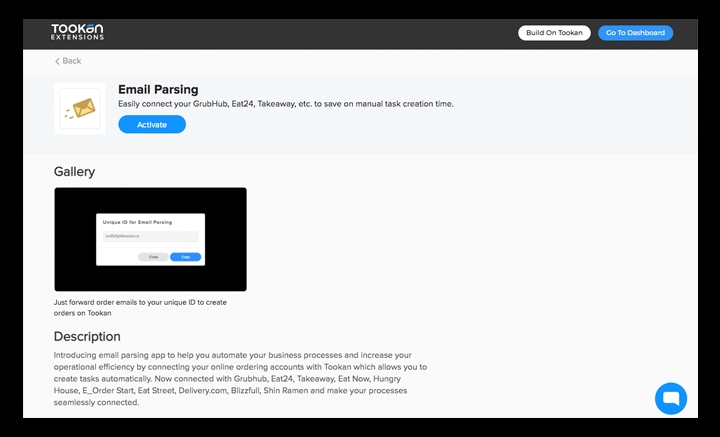Open the chat support bubble

[x=670, y=397]
